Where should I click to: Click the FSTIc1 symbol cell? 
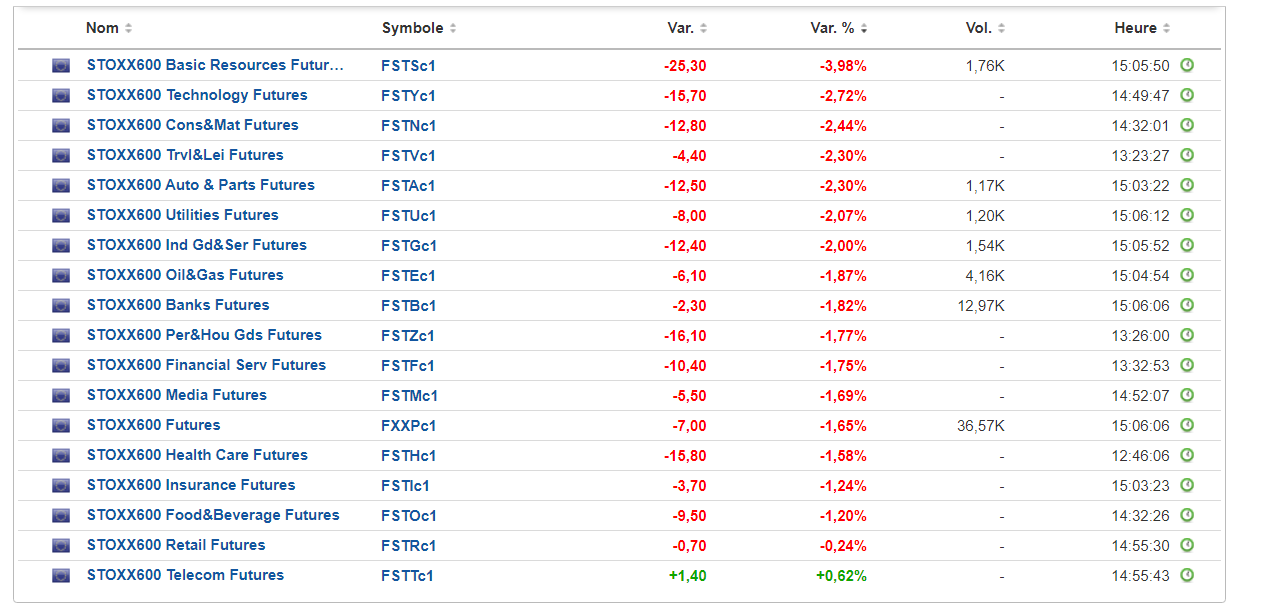(405, 486)
